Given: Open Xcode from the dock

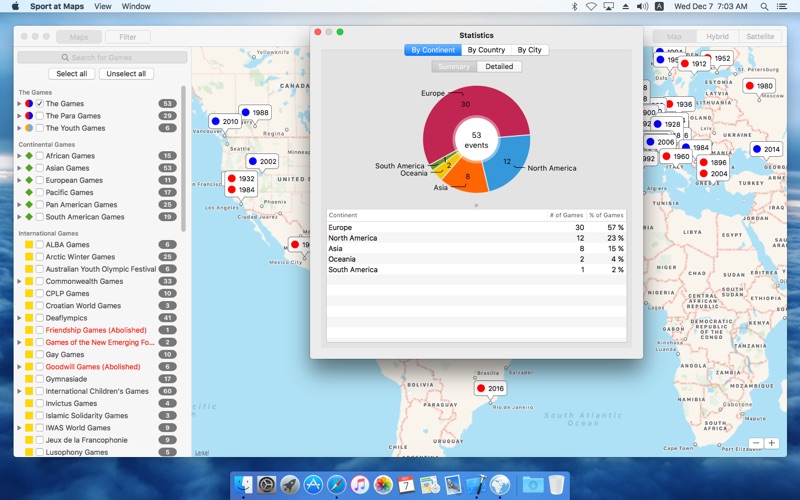Looking at the screenshot, I should (476, 484).
